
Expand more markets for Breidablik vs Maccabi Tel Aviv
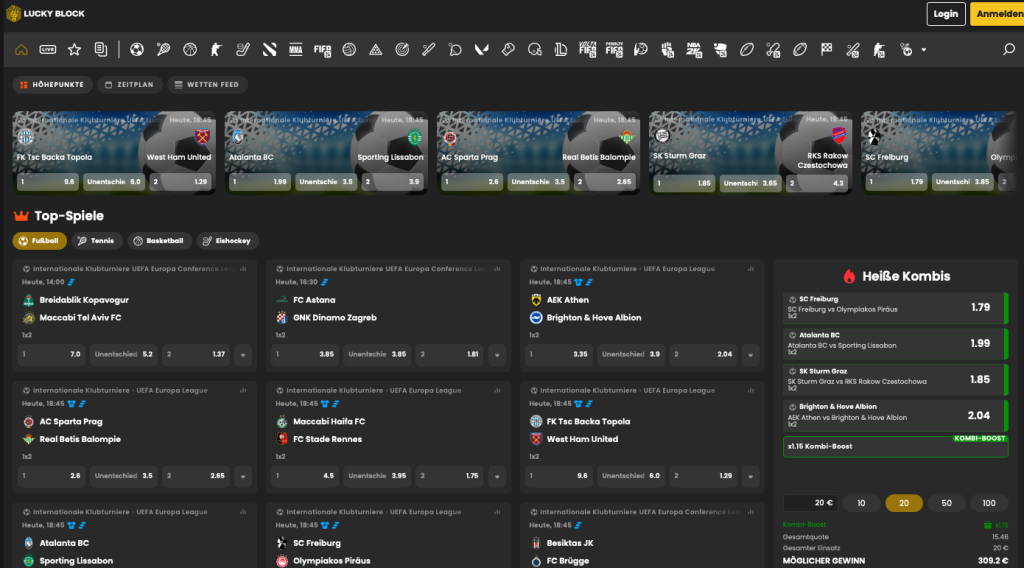click(x=243, y=355)
